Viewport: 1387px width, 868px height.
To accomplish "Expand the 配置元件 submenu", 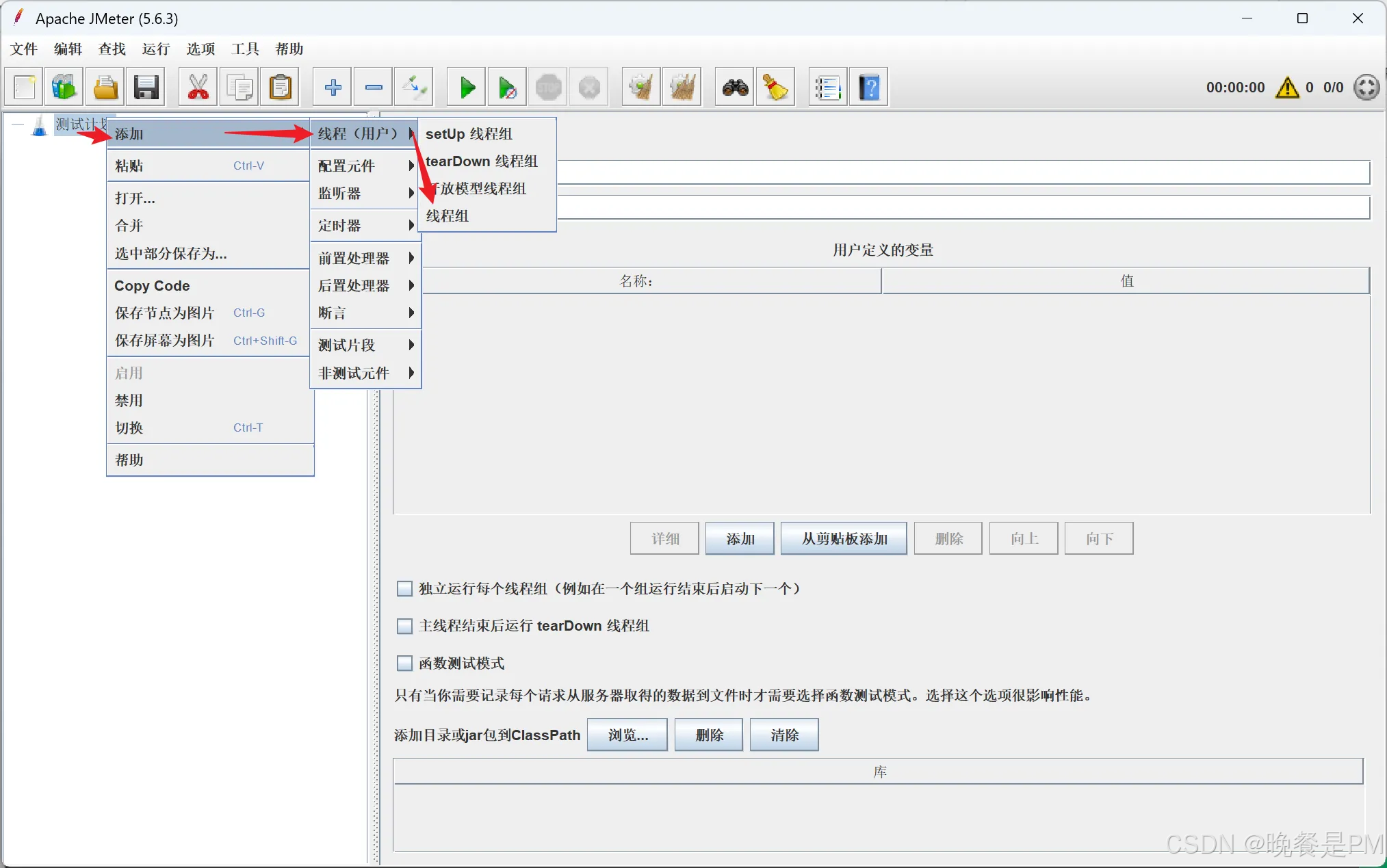I will 365,166.
